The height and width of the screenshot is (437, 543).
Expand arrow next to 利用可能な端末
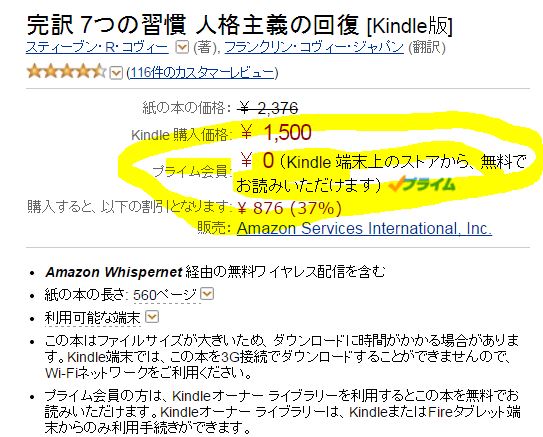[152, 317]
